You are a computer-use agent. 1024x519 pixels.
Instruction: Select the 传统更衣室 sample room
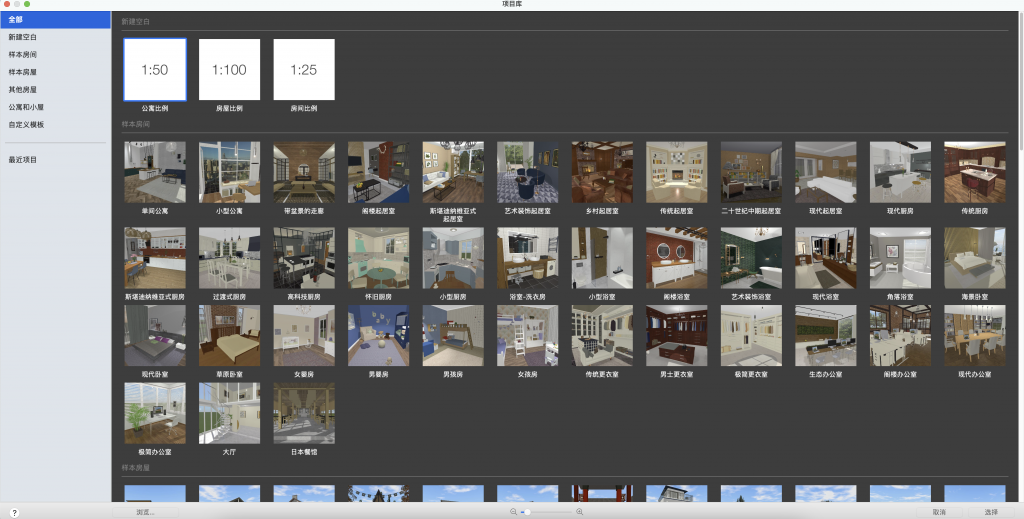tap(602, 336)
